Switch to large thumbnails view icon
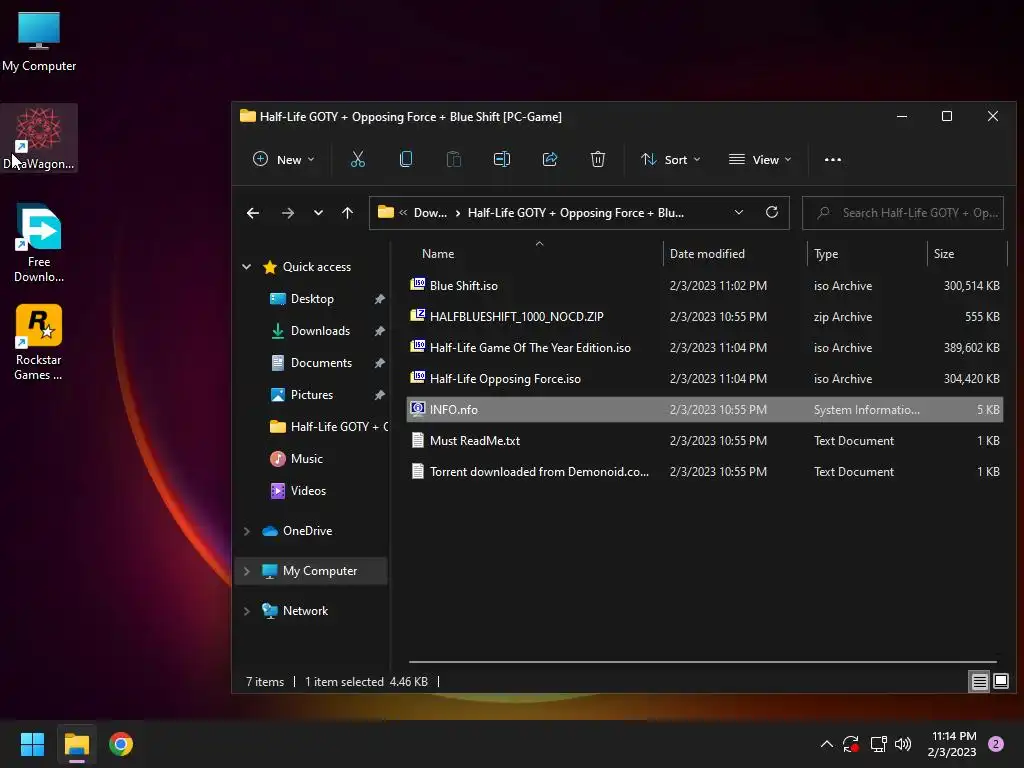Screen dimensions: 1024x768 click(x=1000, y=681)
